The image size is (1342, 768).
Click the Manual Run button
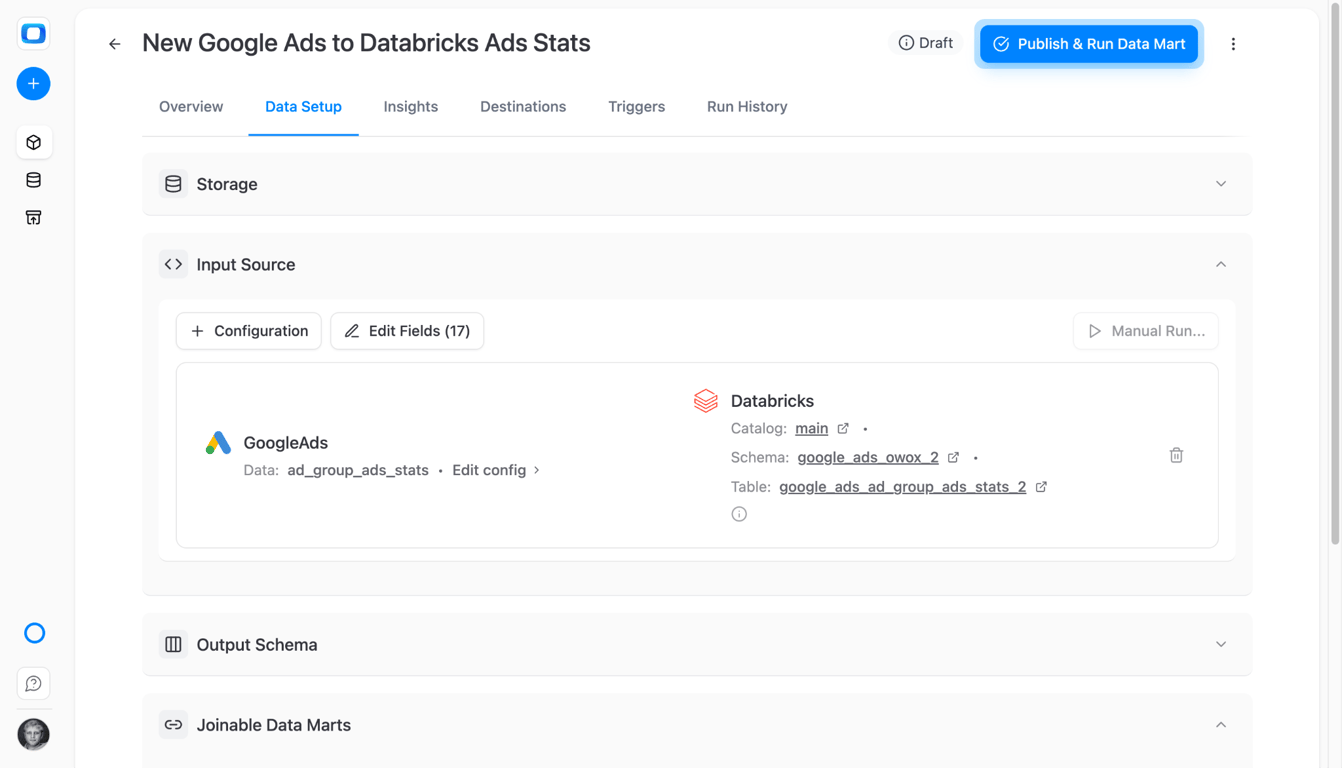pyautogui.click(x=1146, y=331)
